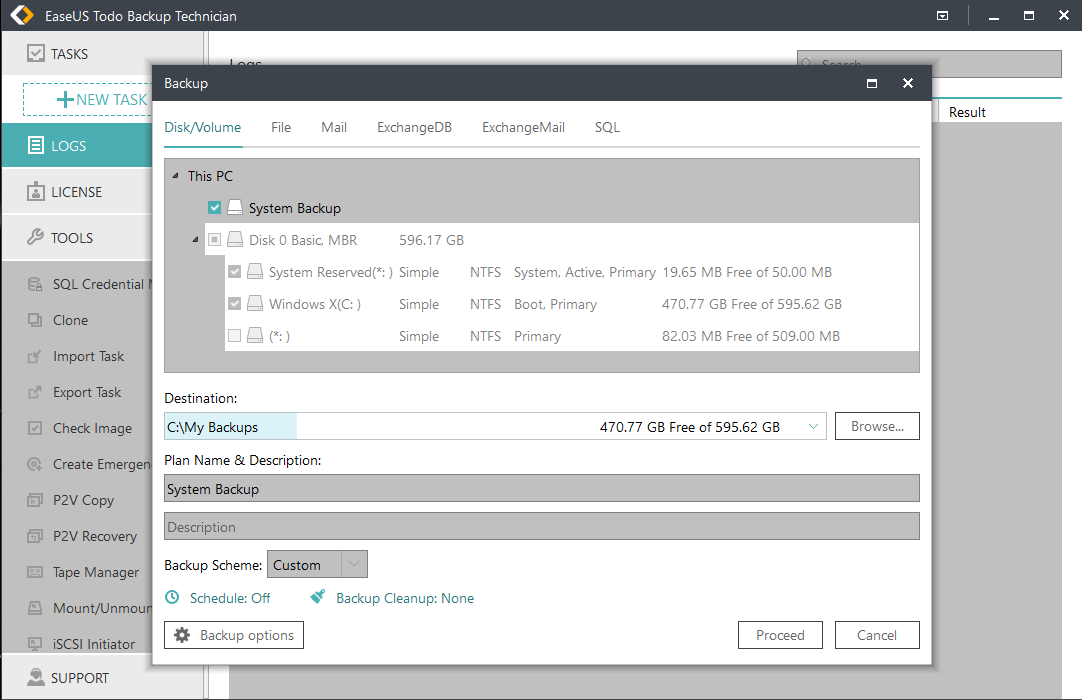Toggle the Disk 0 Basic MBR checkbox
Viewport: 1082px width, 700px height.
tap(215, 240)
